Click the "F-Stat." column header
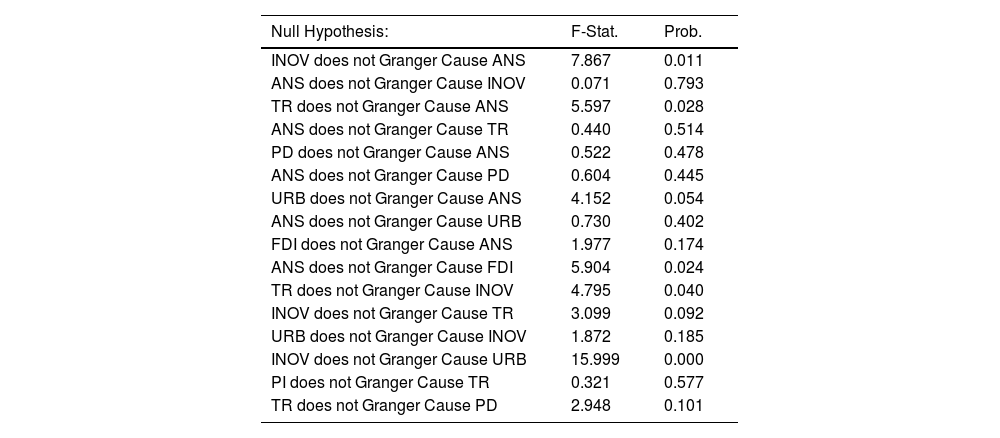This screenshot has height=438, width=1000. (x=594, y=32)
